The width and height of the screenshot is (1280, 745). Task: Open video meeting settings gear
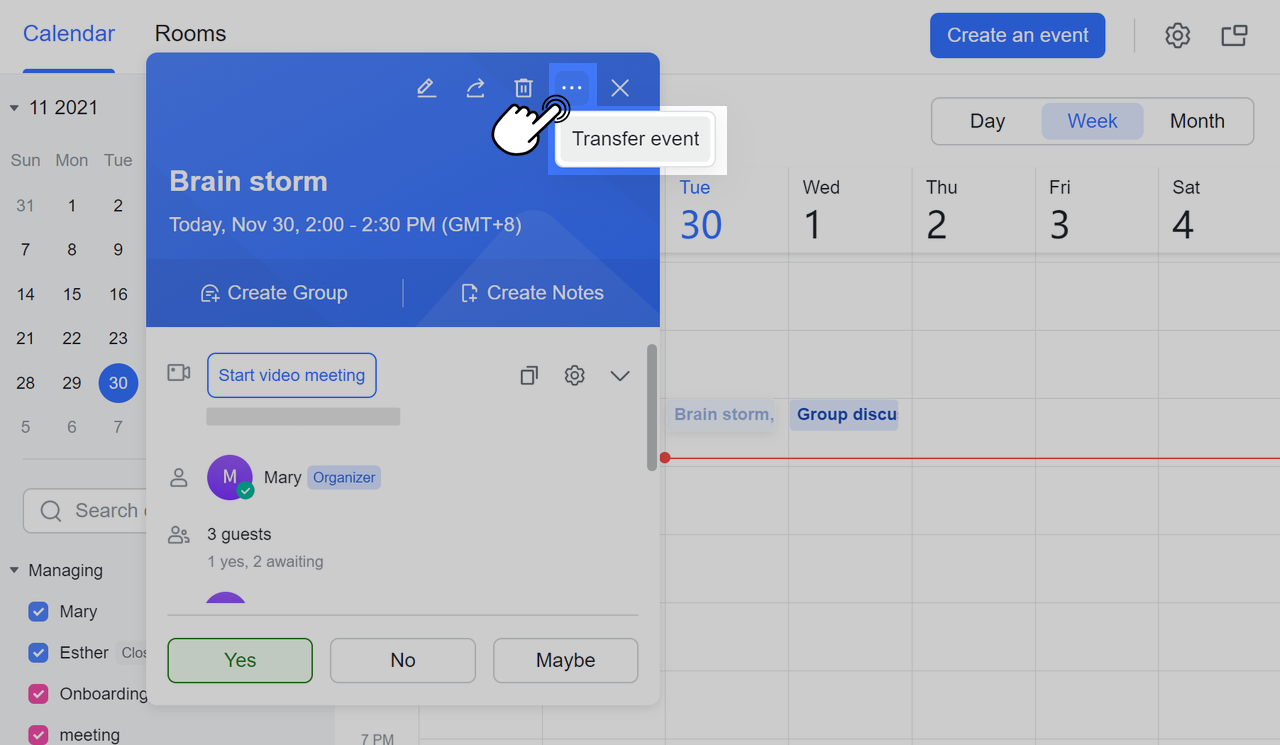pyautogui.click(x=574, y=375)
